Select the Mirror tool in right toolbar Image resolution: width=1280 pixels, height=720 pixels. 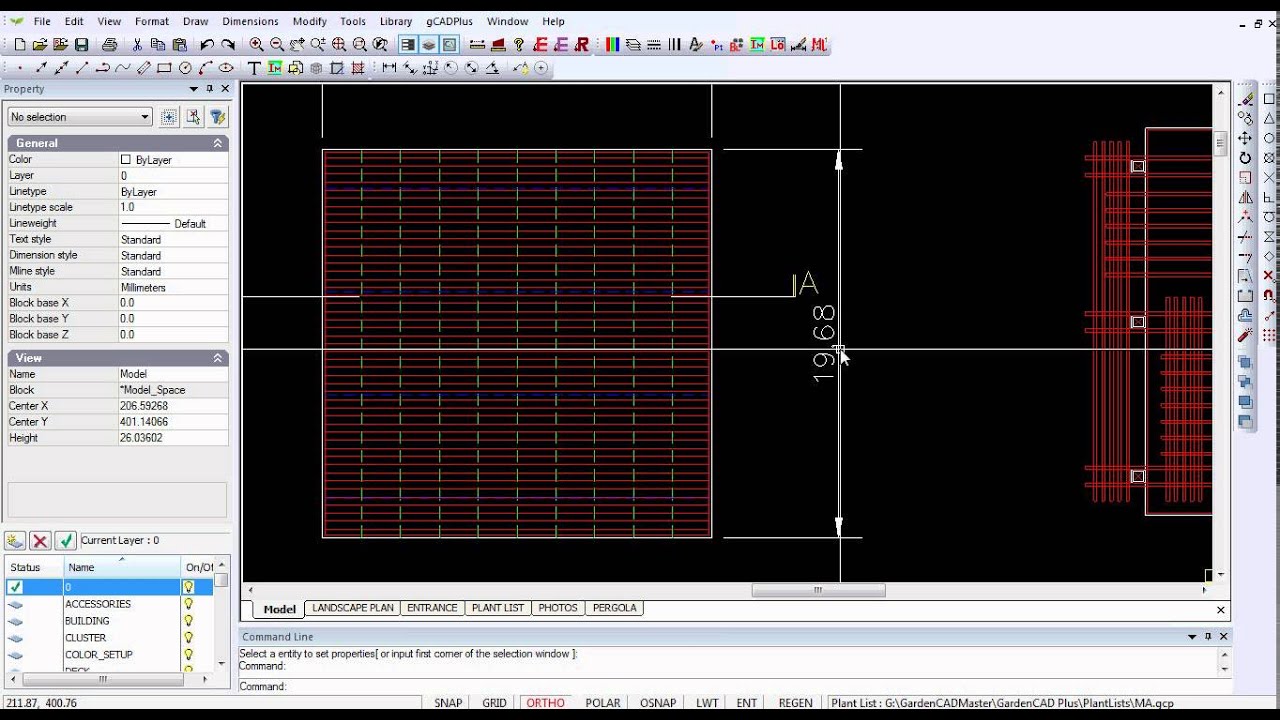pos(1245,197)
